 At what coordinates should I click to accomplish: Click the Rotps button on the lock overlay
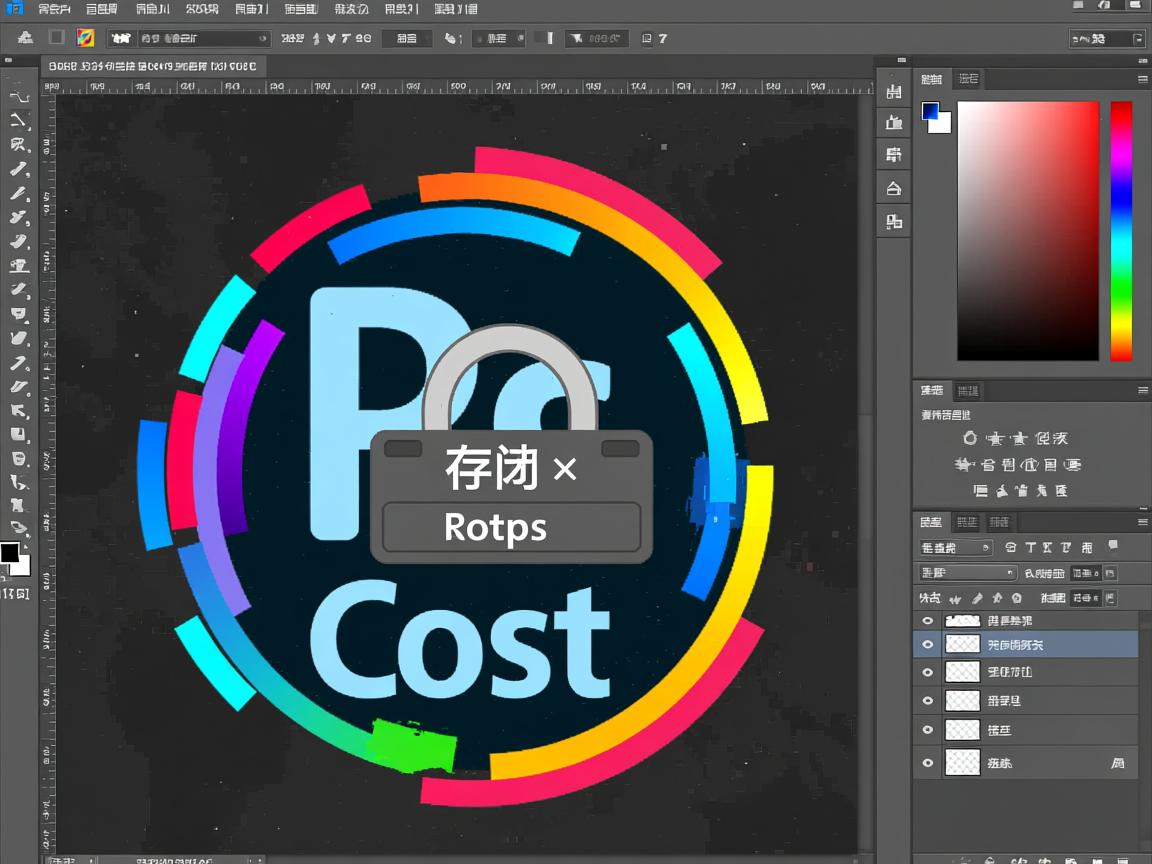tap(511, 527)
